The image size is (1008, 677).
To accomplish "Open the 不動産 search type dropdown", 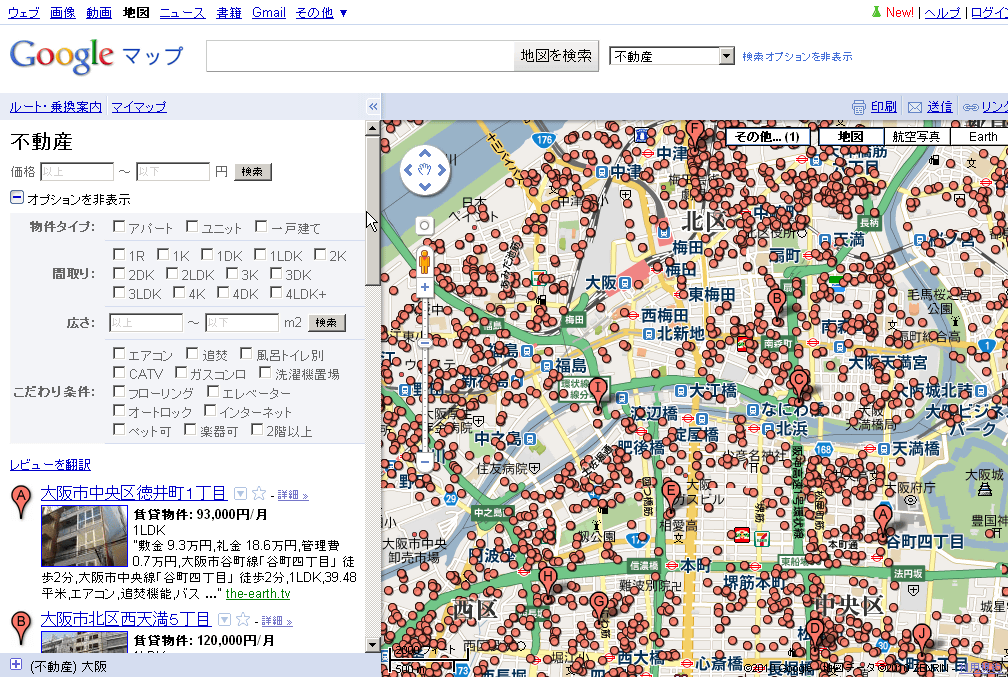I will [x=727, y=56].
